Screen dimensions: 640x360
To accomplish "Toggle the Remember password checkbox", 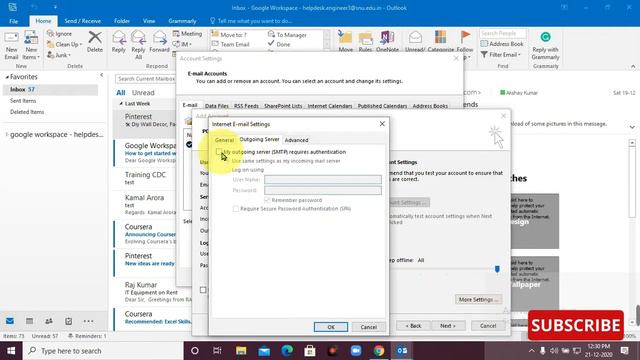I will pyautogui.click(x=267, y=200).
